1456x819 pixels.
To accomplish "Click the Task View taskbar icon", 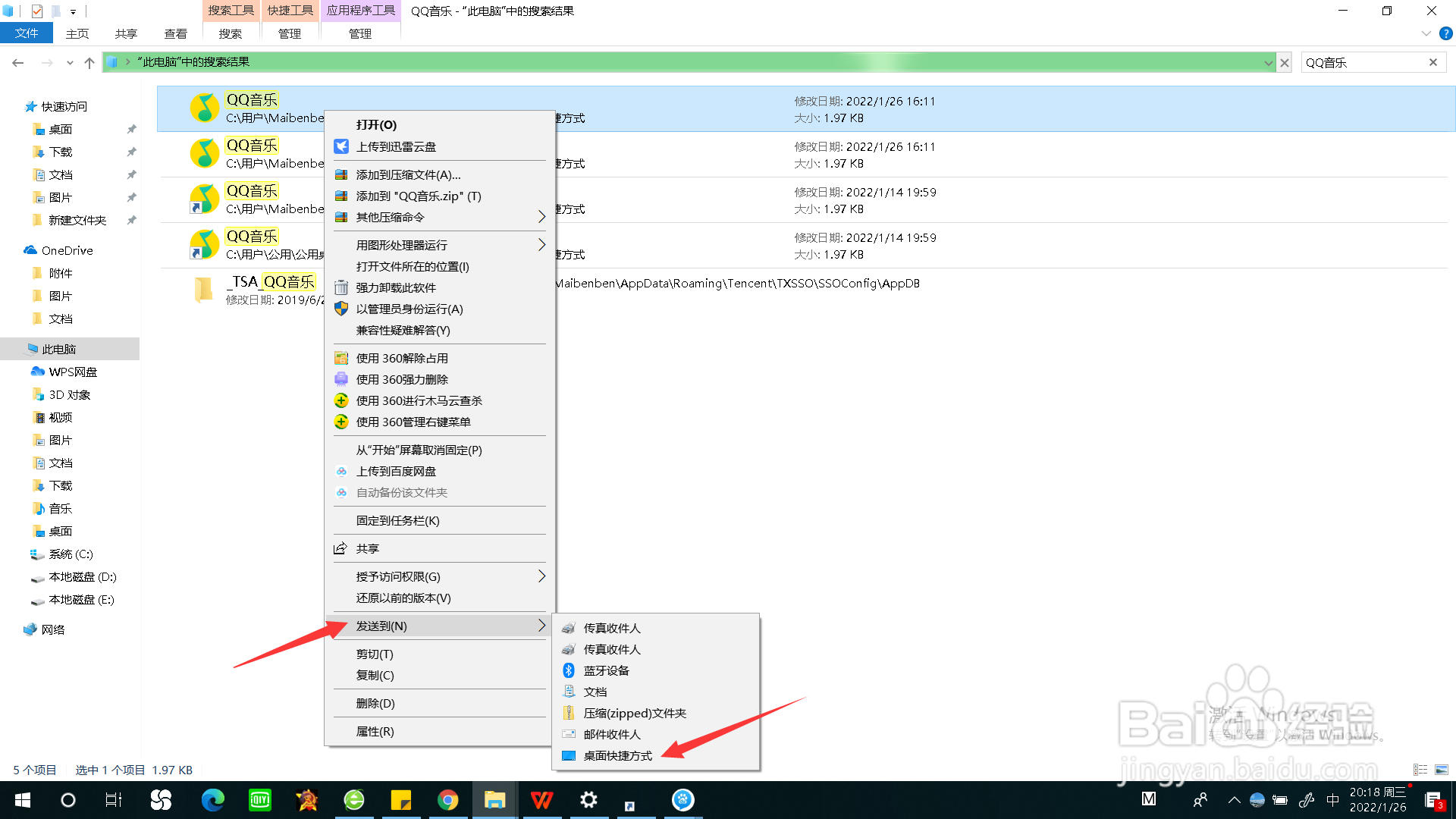I will (114, 800).
